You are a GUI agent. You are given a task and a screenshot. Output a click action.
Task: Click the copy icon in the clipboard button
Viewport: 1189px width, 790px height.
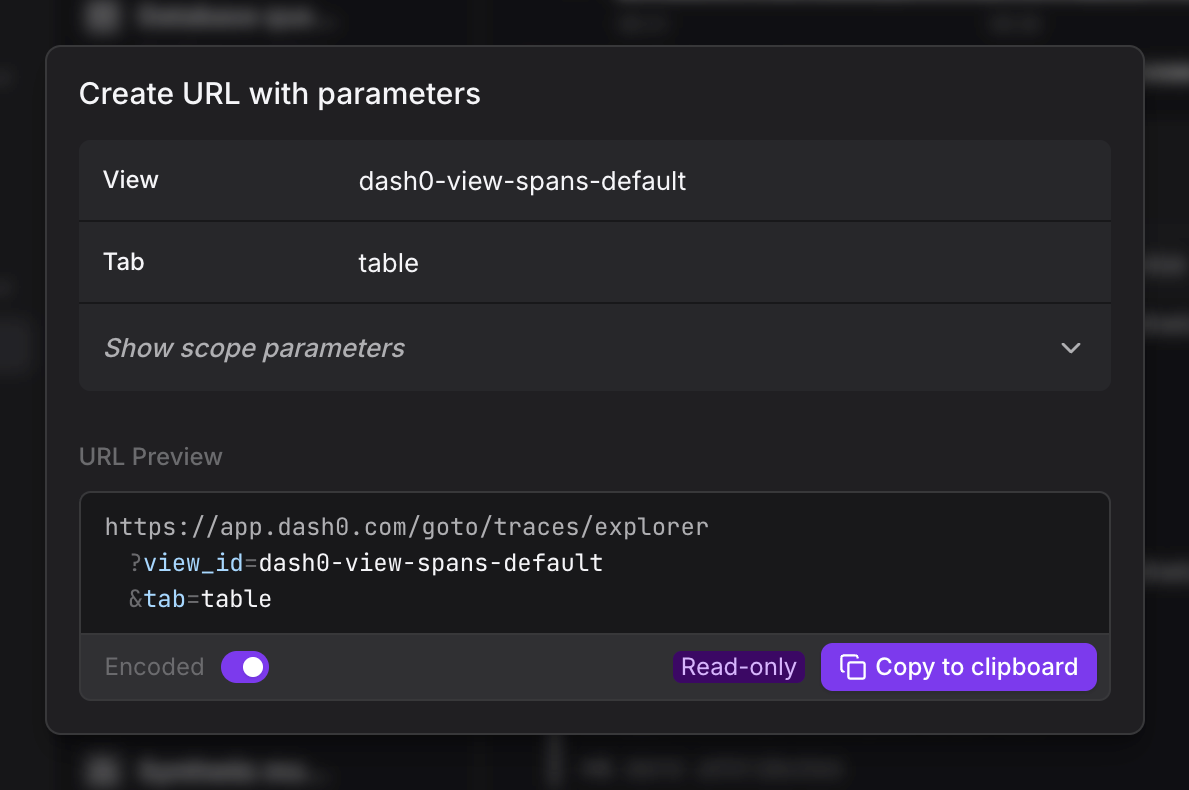pyautogui.click(x=852, y=667)
